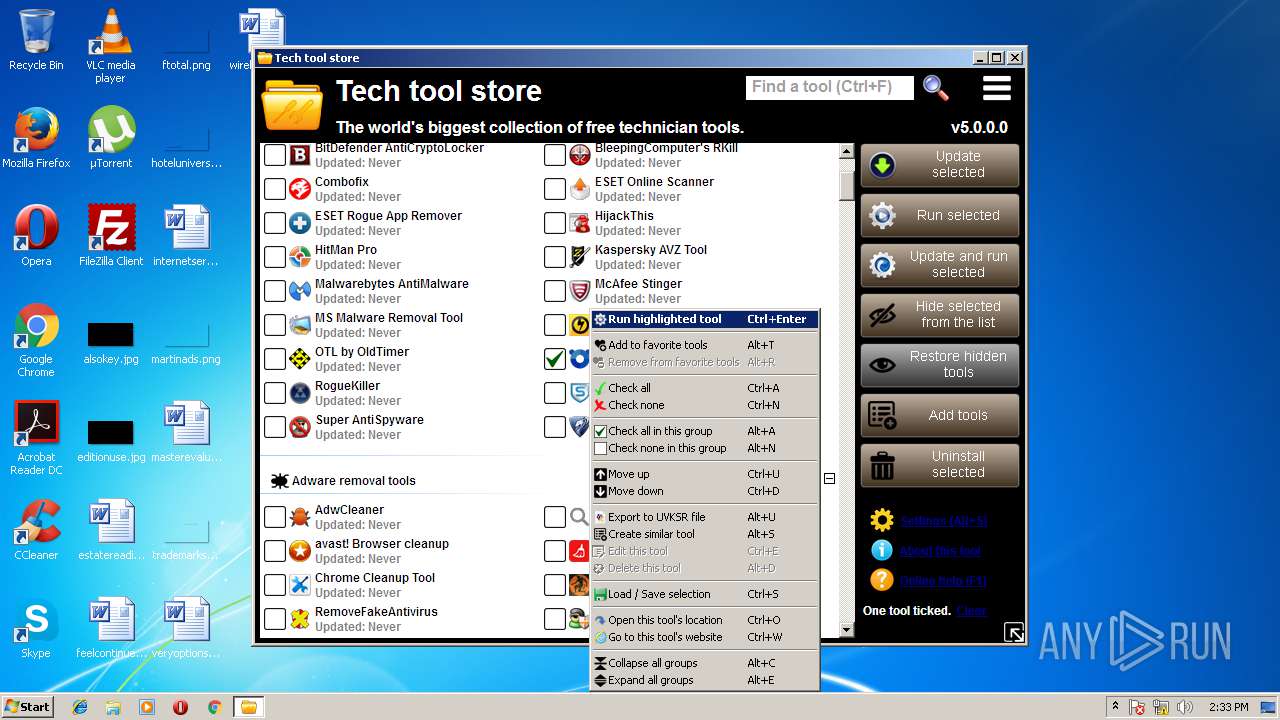Image resolution: width=1280 pixels, height=720 pixels.
Task: Click the AdwCleaner bug icon
Action: tap(299, 517)
